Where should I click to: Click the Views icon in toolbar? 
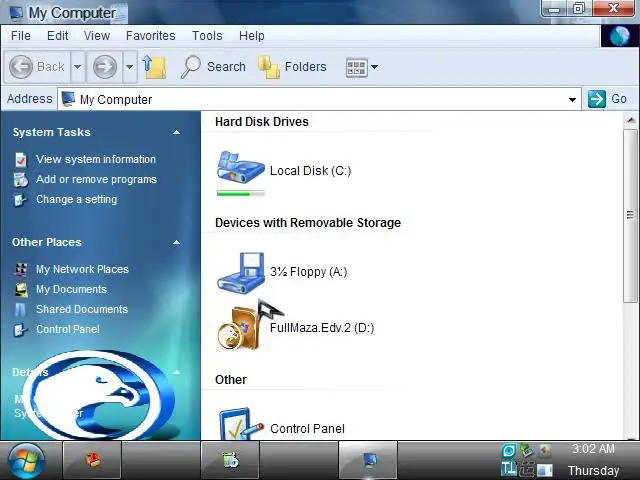tap(356, 67)
